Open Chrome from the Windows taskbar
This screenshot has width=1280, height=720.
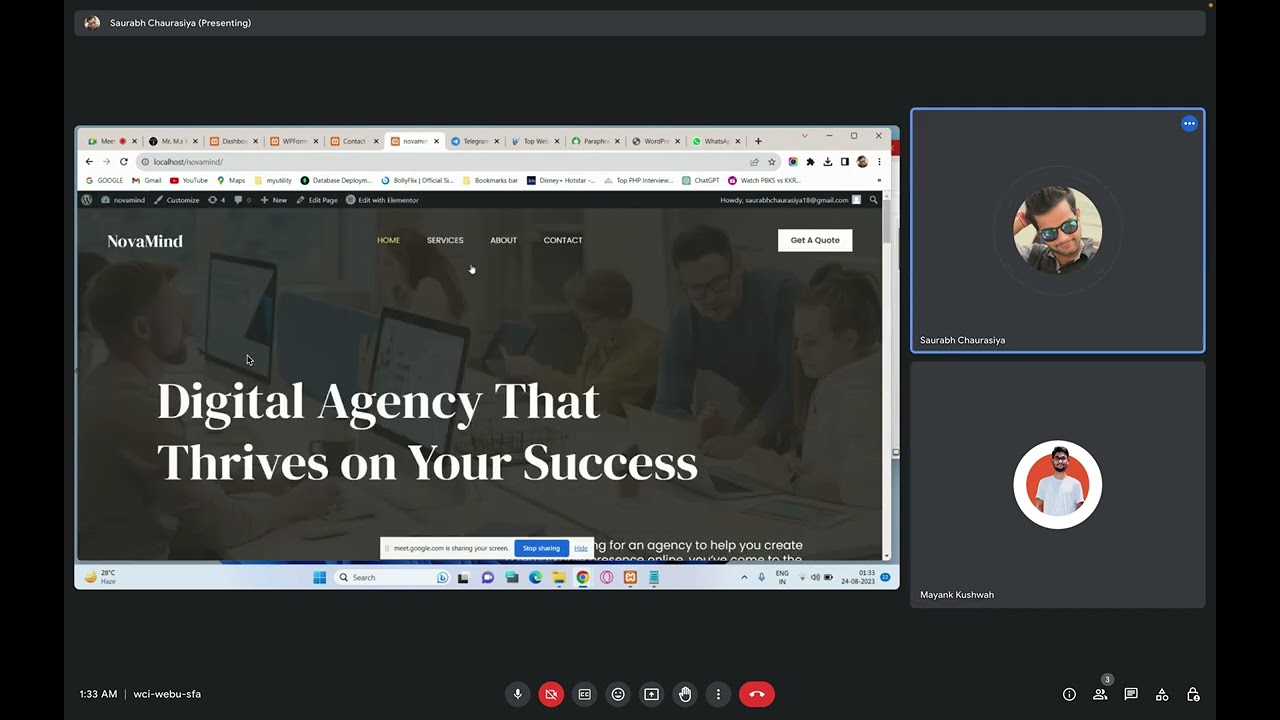point(582,577)
